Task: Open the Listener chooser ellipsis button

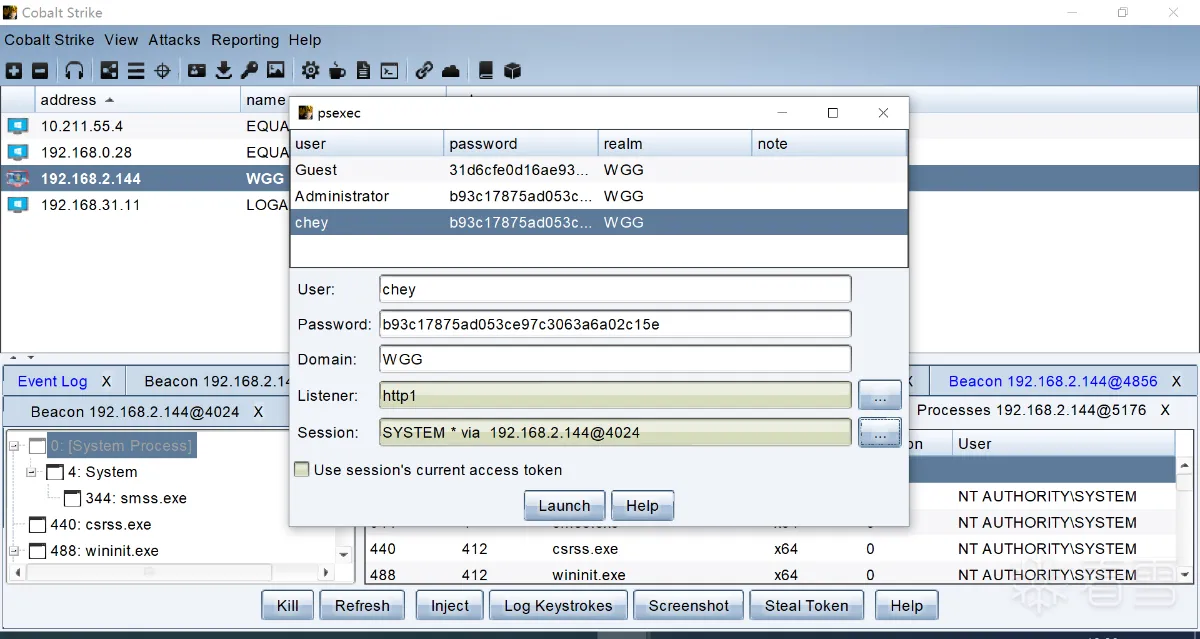Action: [x=880, y=396]
